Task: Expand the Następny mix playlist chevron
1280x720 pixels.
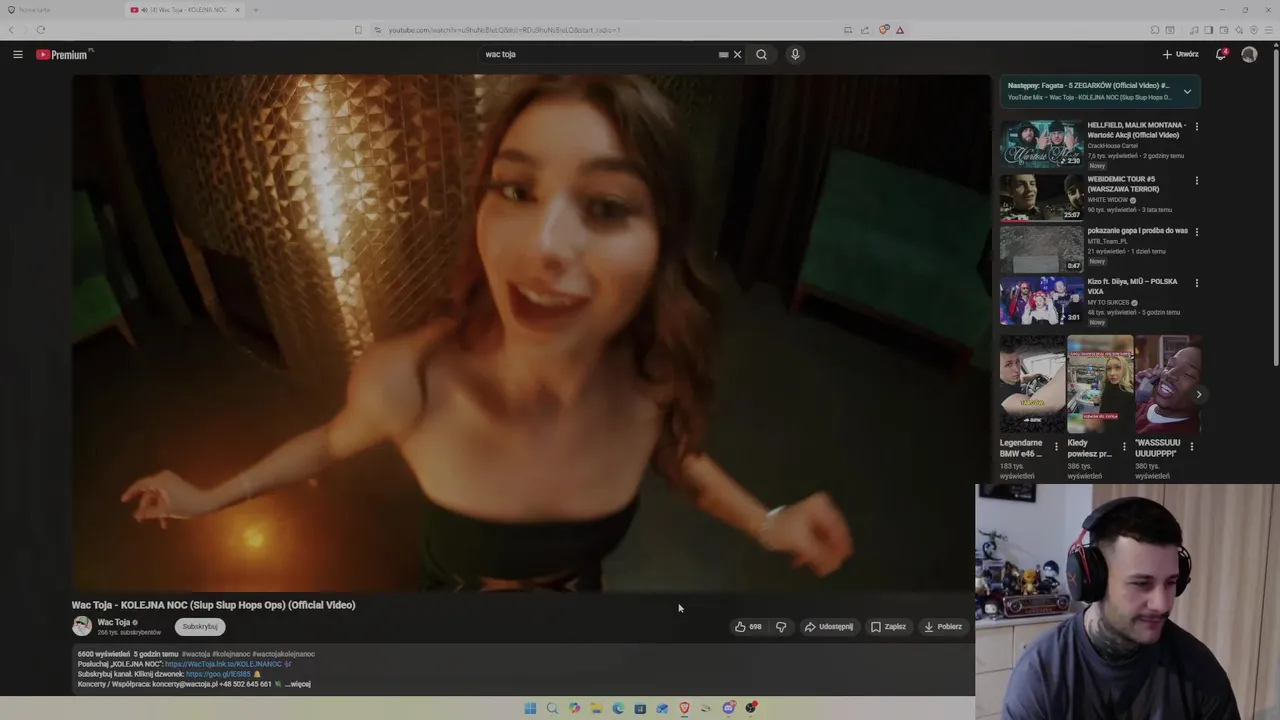Action: pyautogui.click(x=1187, y=91)
